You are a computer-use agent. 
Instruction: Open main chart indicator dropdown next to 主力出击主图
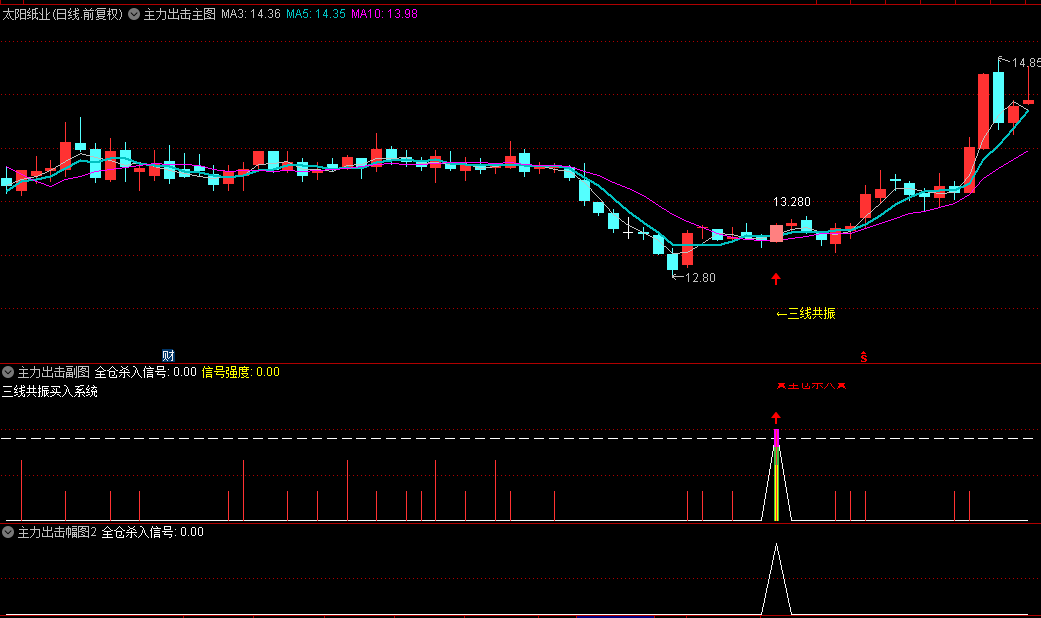tap(134, 14)
